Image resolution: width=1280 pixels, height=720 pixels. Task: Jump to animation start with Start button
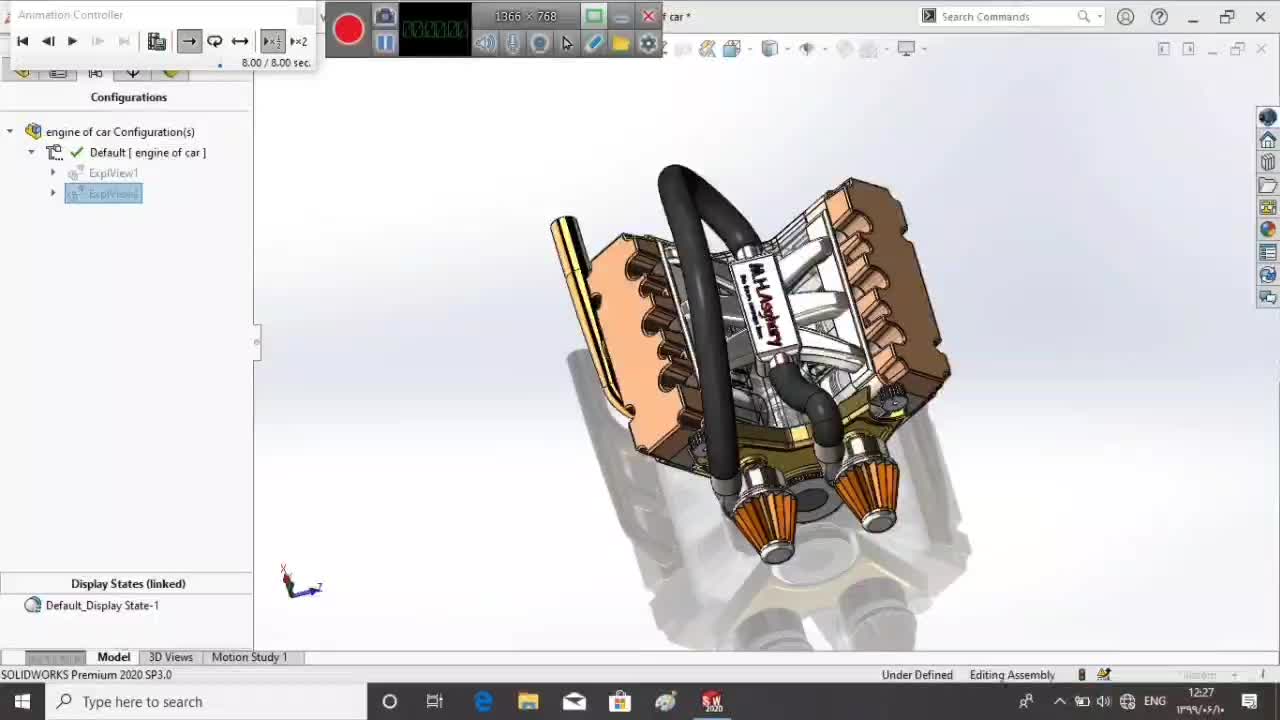click(x=22, y=41)
